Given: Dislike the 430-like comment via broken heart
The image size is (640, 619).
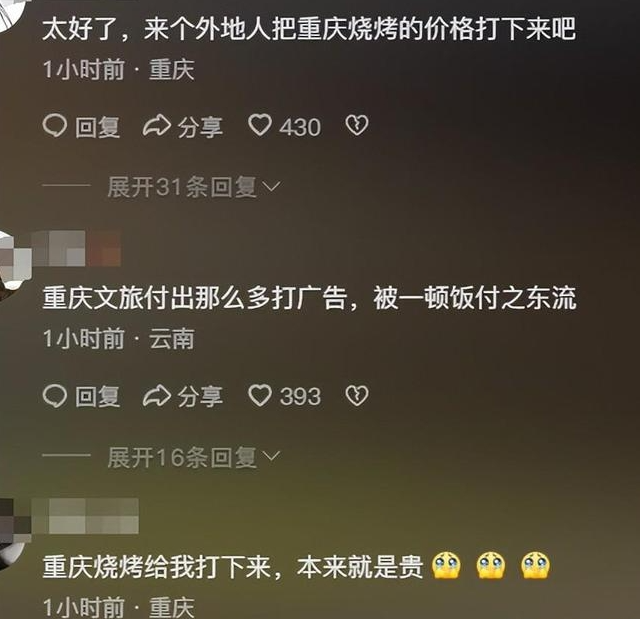Looking at the screenshot, I should point(357,125).
